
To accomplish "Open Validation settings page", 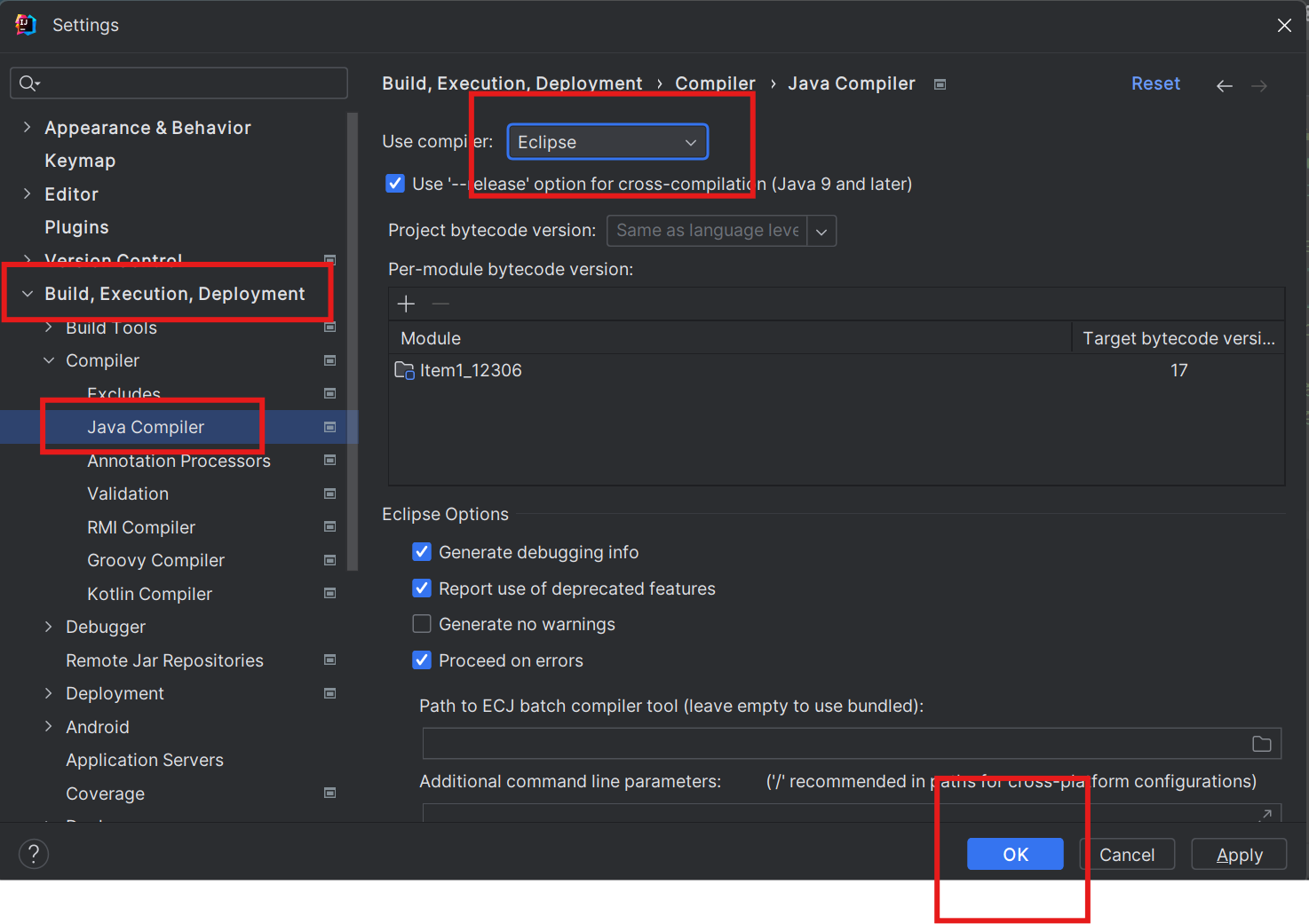I will pyautogui.click(x=128, y=494).
